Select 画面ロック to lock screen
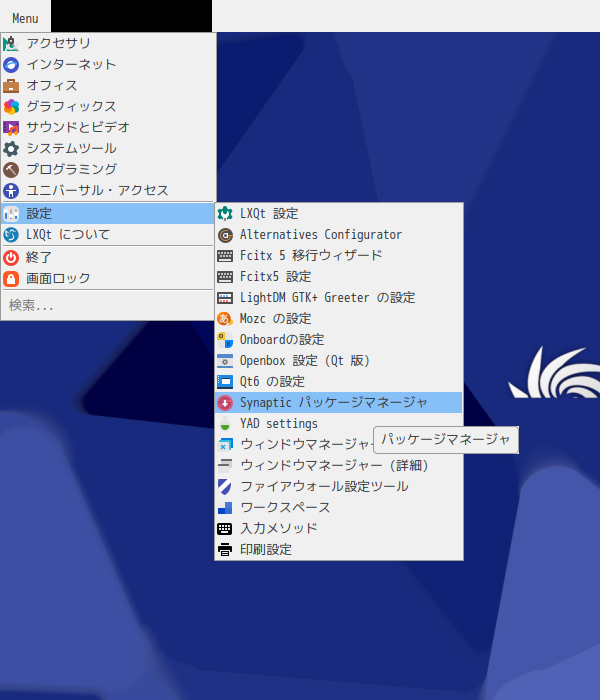The image size is (600, 700). [108, 279]
